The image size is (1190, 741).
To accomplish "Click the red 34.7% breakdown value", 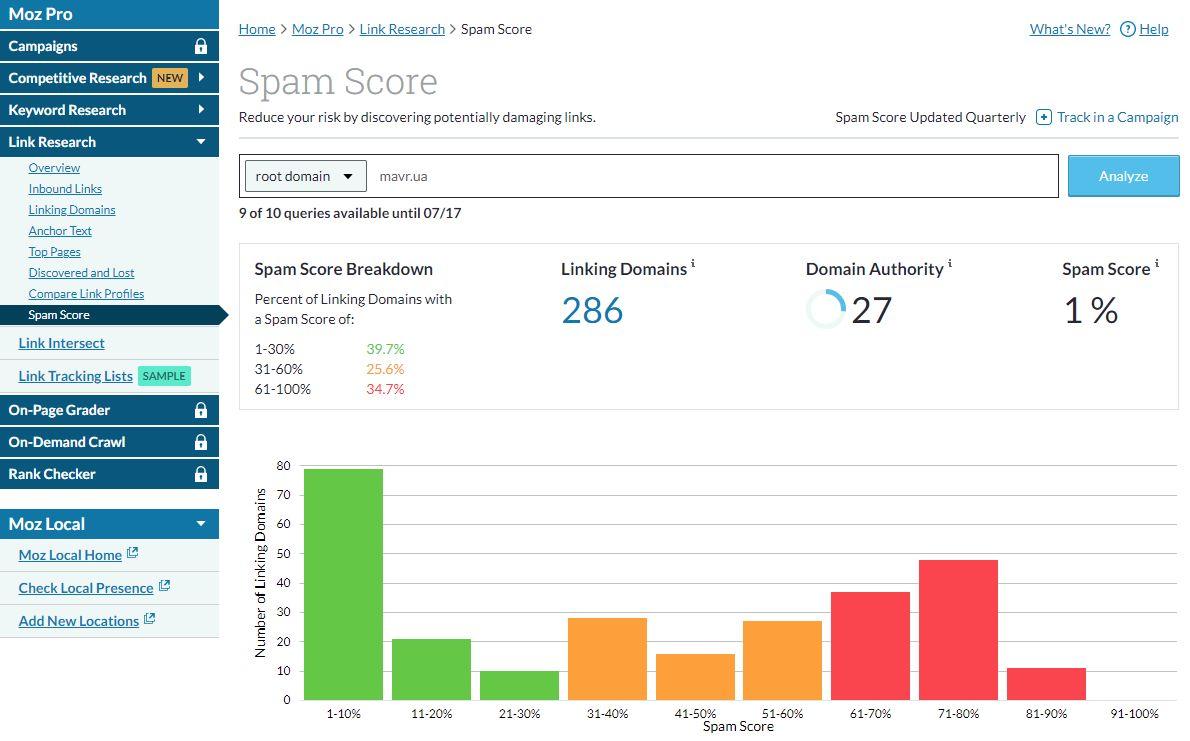I will pyautogui.click(x=385, y=389).
